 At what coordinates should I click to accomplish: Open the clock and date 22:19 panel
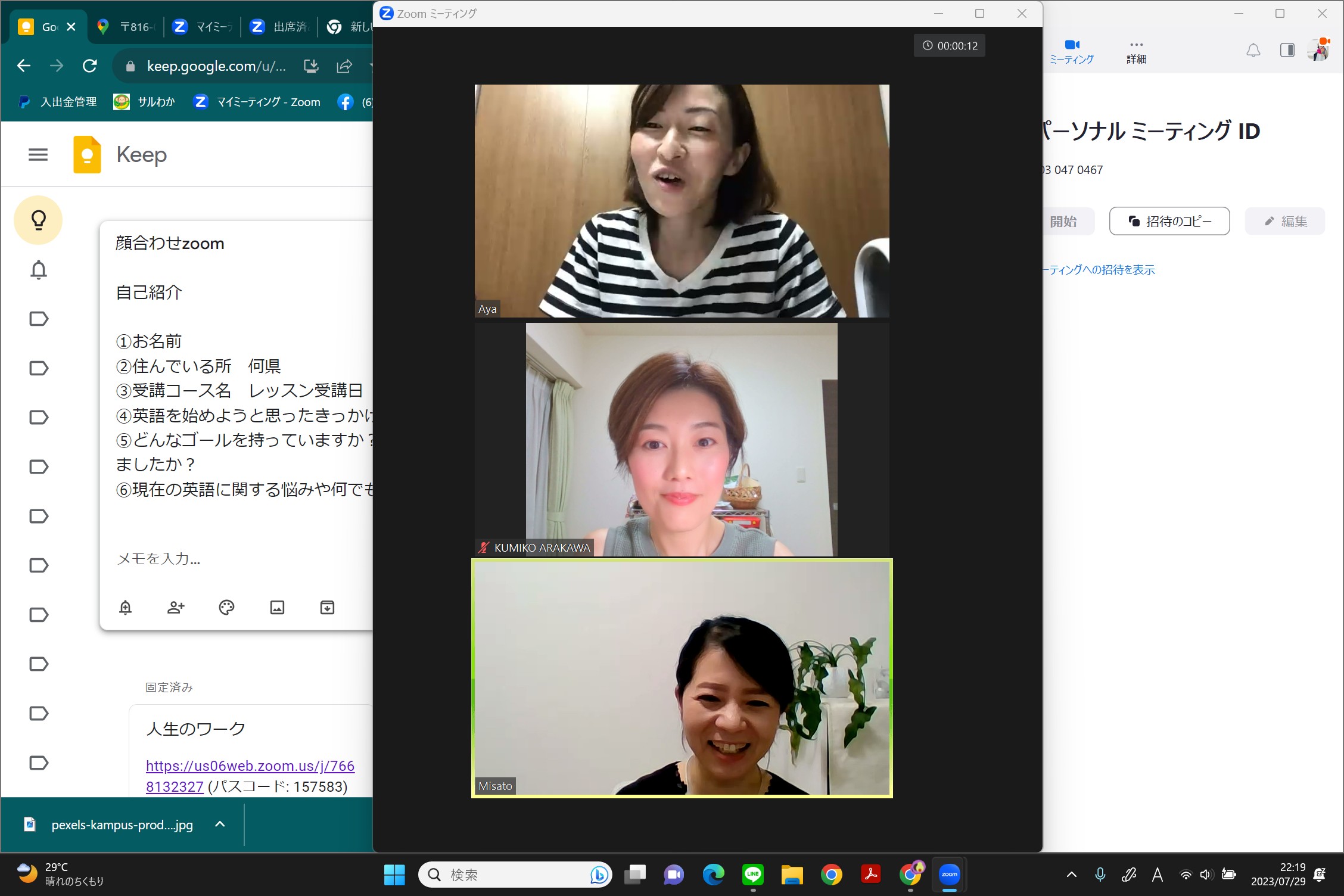[1278, 874]
